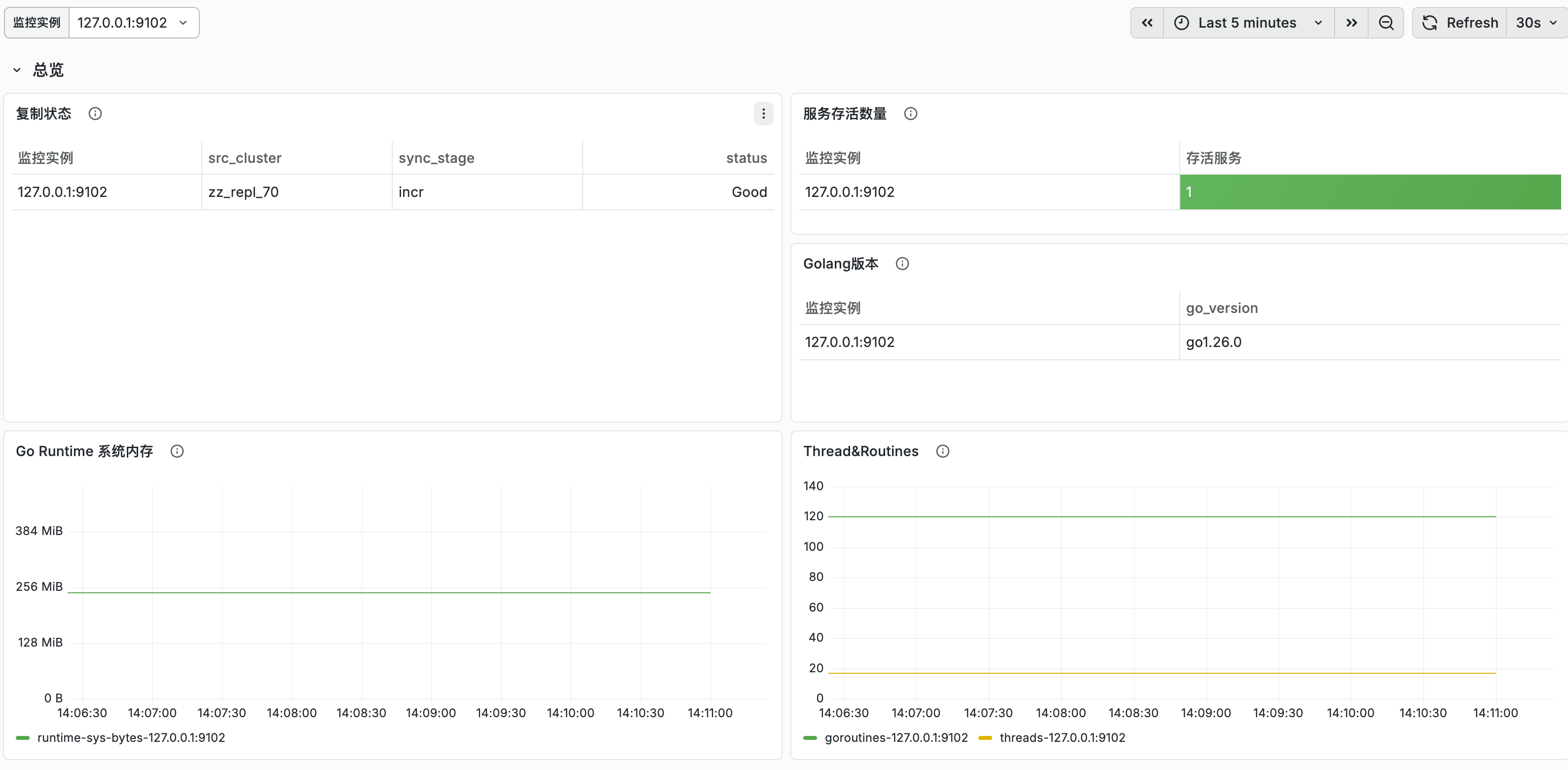Image resolution: width=1568 pixels, height=770 pixels.
Task: Sort by go_version column header
Action: point(1222,308)
